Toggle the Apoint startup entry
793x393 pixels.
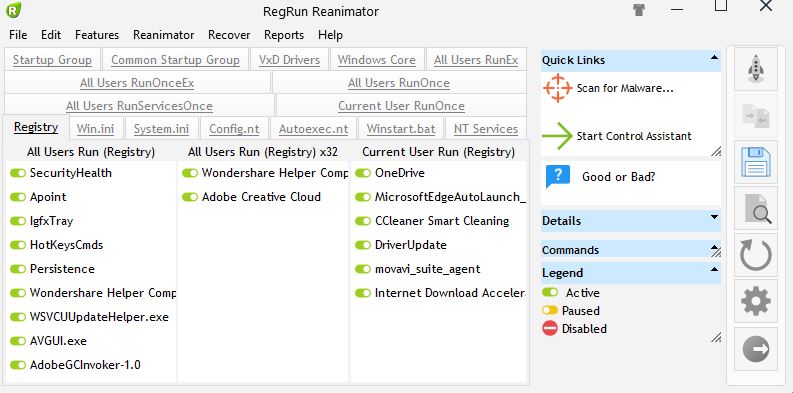pyautogui.click(x=18, y=197)
